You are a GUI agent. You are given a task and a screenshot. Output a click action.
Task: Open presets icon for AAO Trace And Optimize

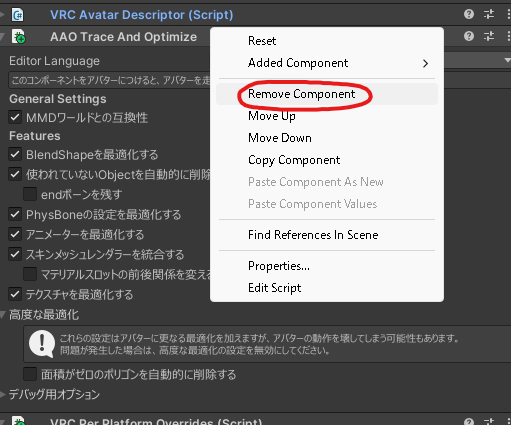(x=489, y=36)
